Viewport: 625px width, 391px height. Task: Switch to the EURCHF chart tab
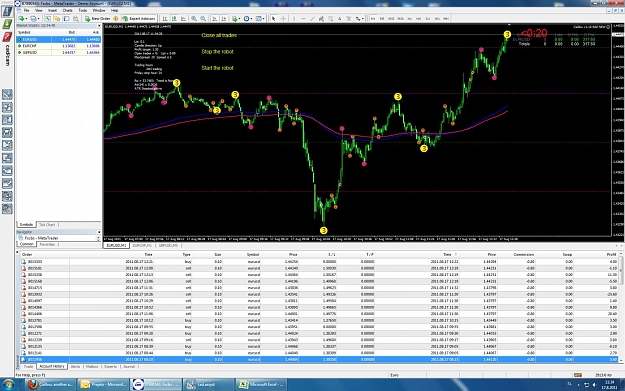click(142, 246)
